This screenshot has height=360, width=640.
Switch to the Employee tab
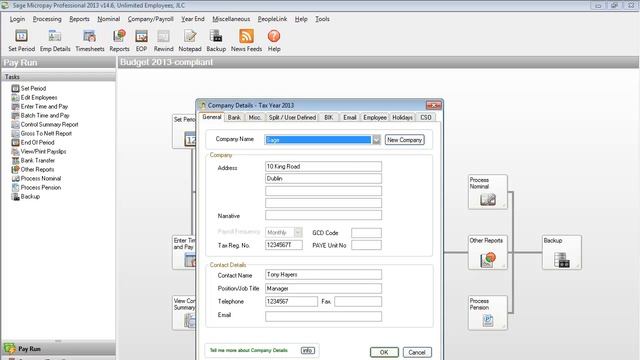375,117
